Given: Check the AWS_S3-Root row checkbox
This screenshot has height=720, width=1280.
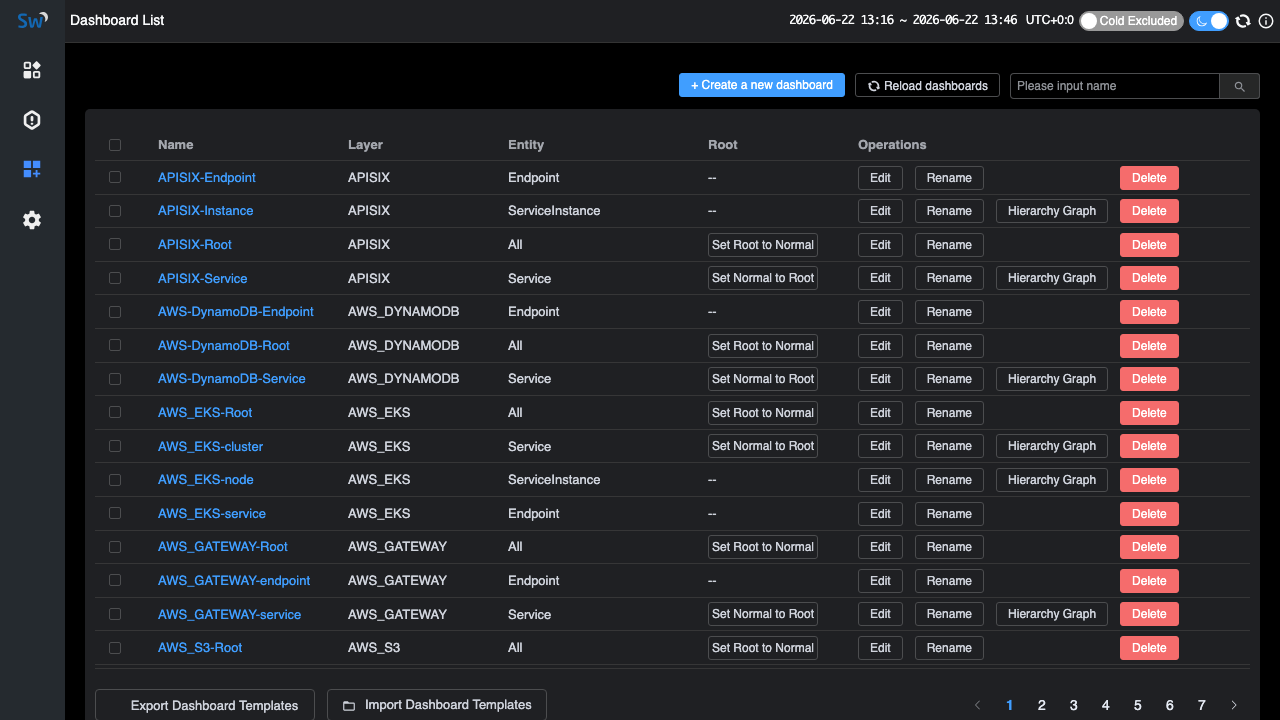Looking at the screenshot, I should tap(115, 648).
